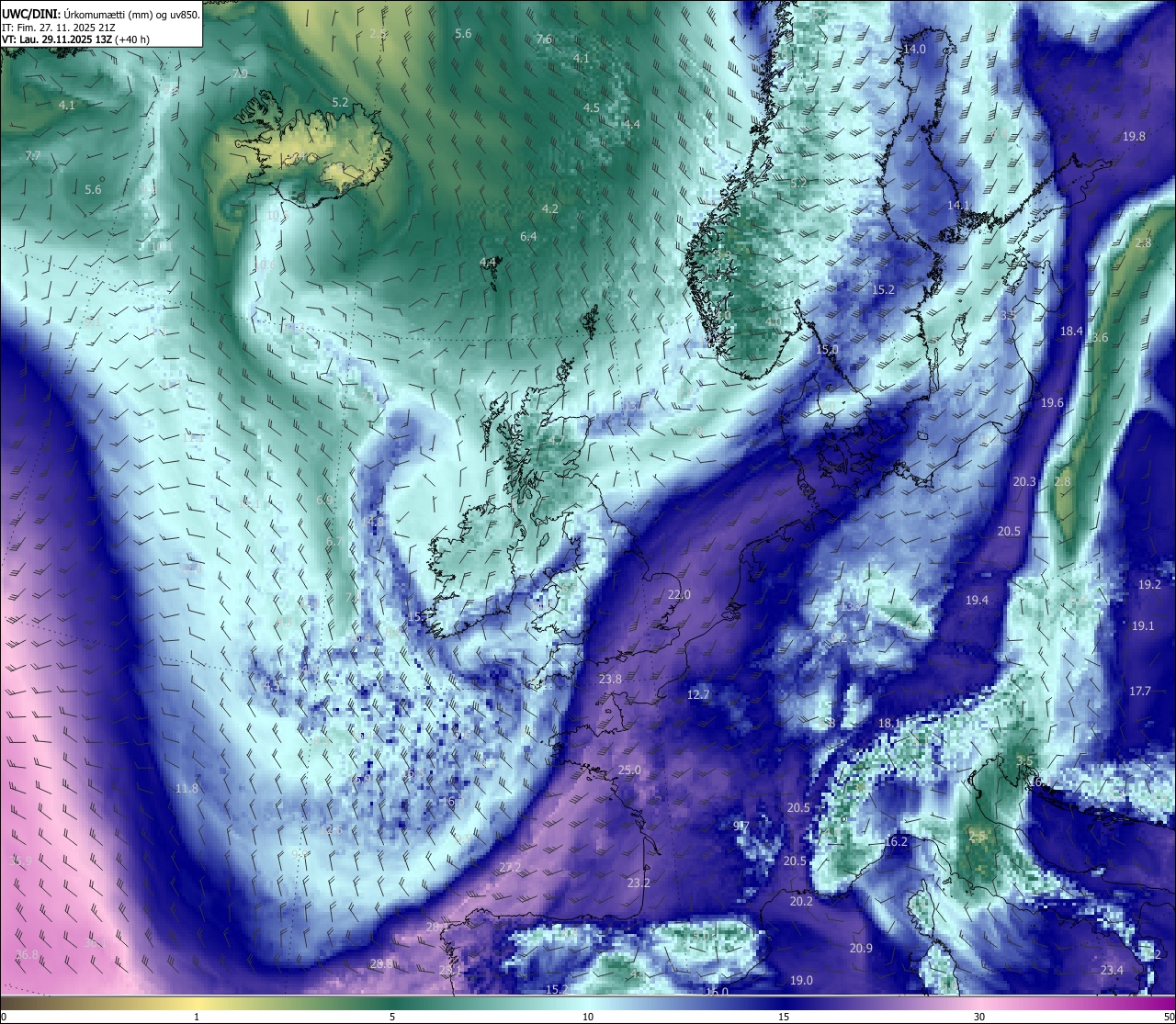The width and height of the screenshot is (1176, 1024).
Task: Click the map value '19.8'
Action: point(1134,136)
